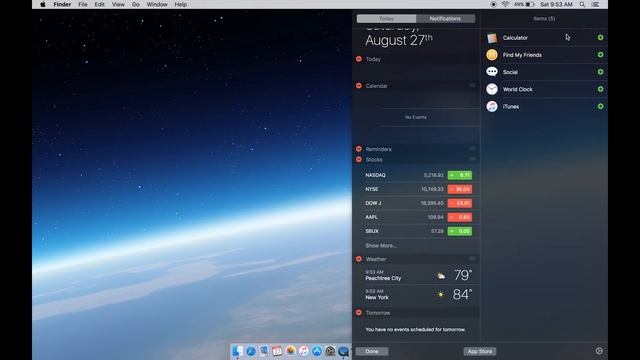The image size is (640, 360).
Task: Open Photos from the Dock
Action: pos(290,351)
